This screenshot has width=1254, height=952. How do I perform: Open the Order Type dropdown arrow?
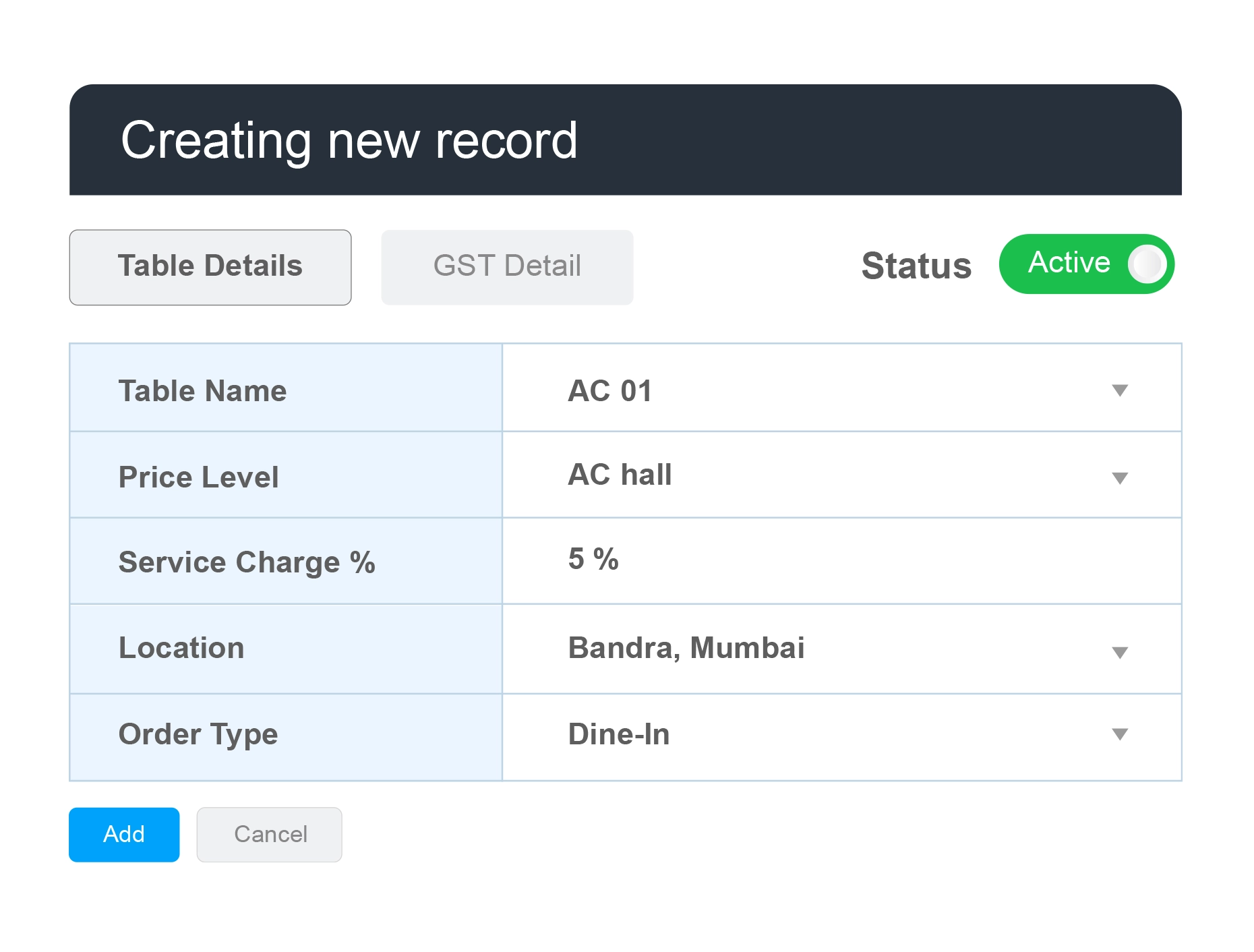tap(1119, 734)
